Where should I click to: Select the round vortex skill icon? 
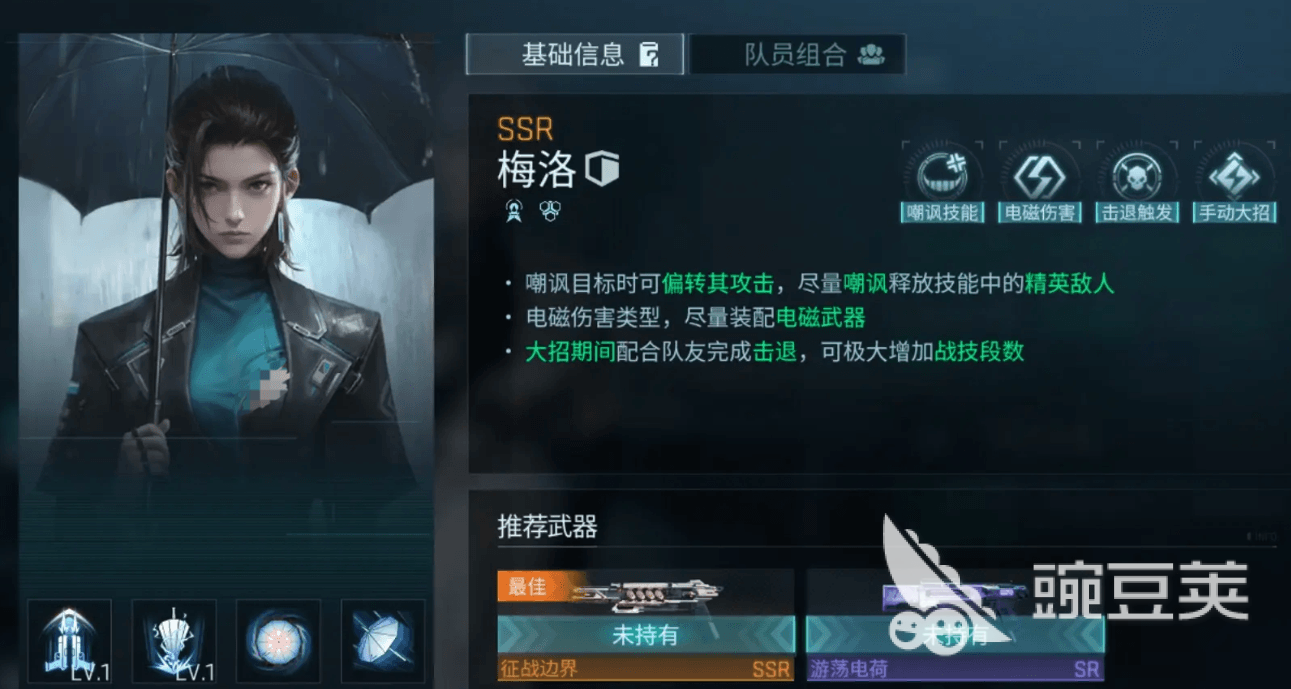click(x=278, y=642)
